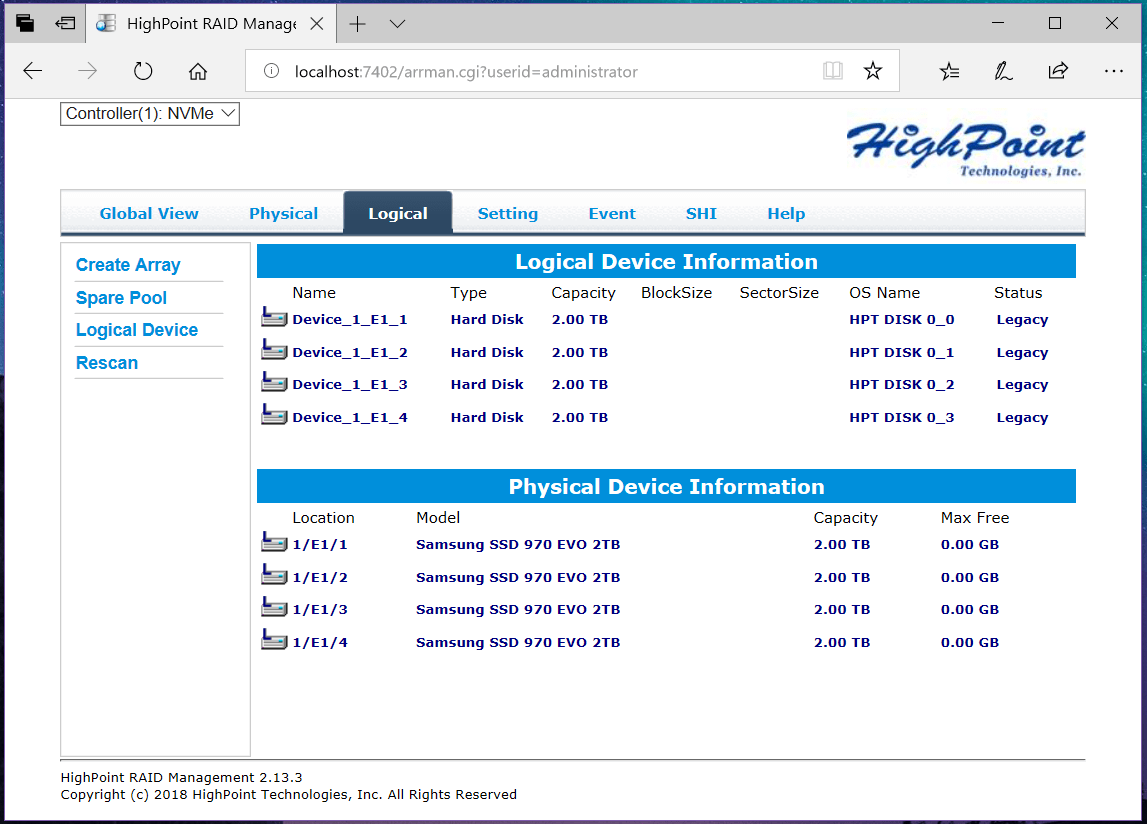Open the reading view book icon
The image size is (1147, 824).
(832, 71)
